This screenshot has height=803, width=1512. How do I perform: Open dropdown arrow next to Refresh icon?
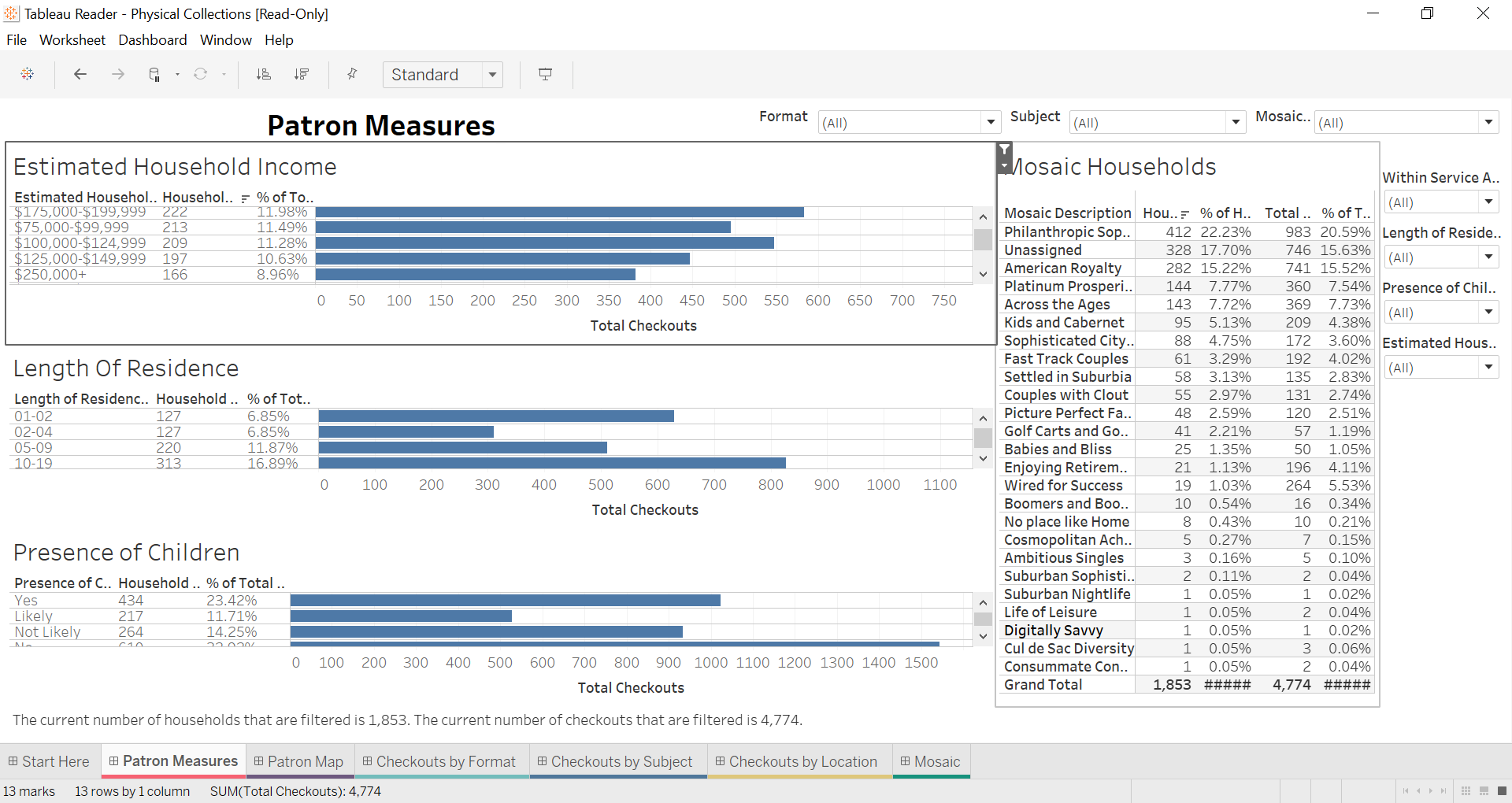224,75
